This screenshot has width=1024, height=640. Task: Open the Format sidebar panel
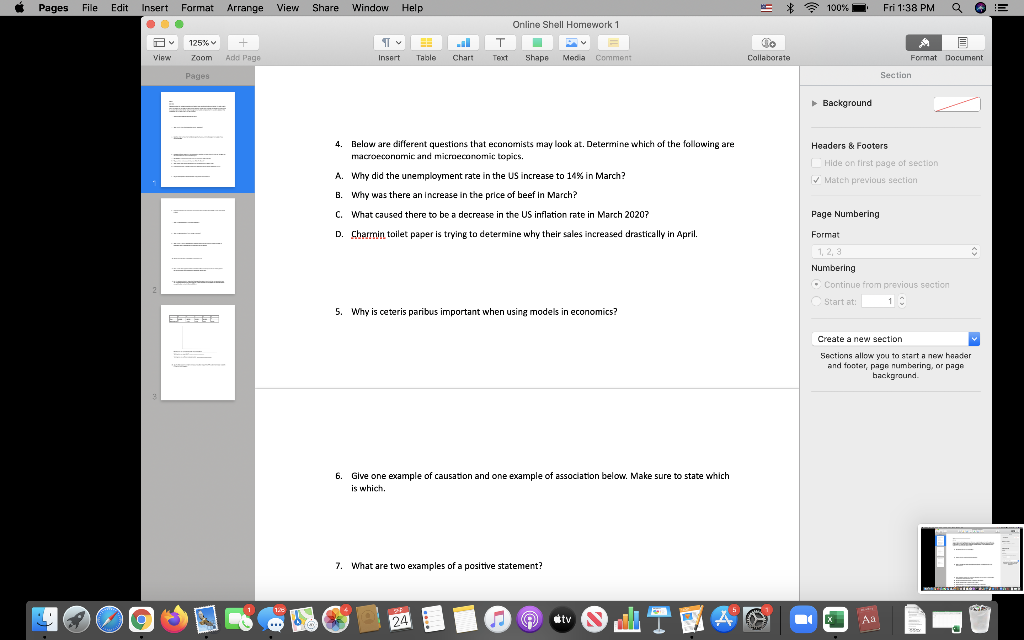[x=922, y=42]
